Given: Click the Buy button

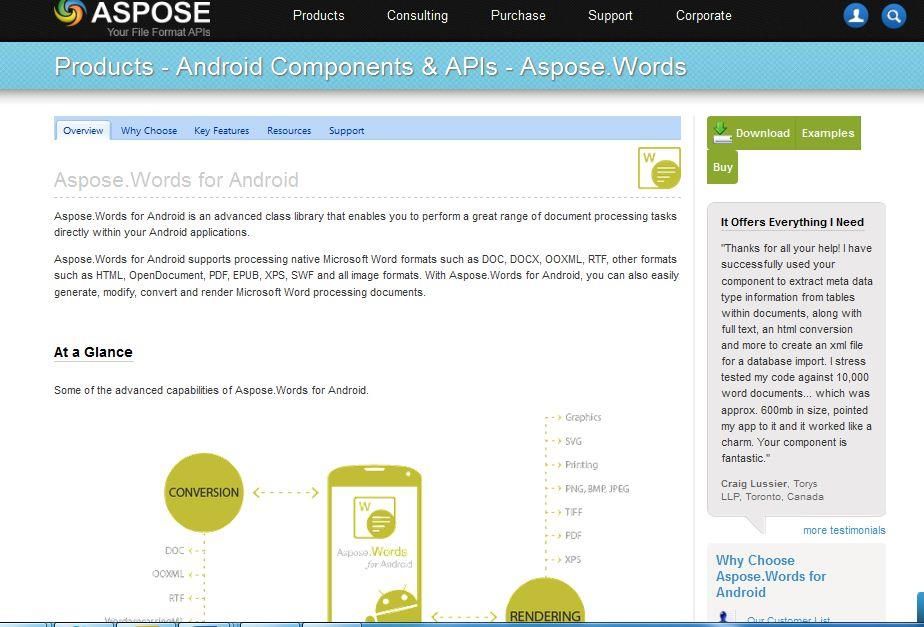Looking at the screenshot, I should 722,168.
